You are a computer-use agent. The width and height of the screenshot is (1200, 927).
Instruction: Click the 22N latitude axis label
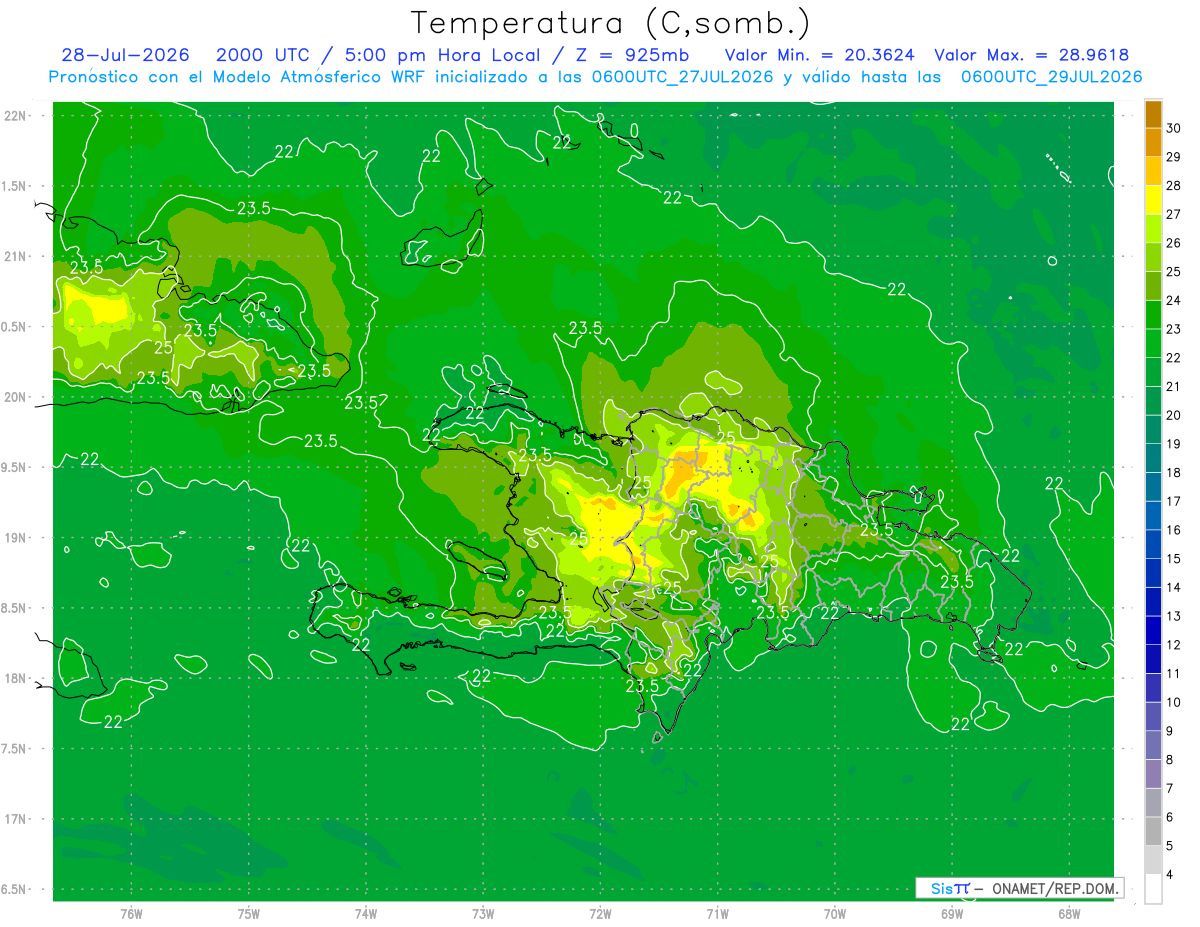[15, 116]
